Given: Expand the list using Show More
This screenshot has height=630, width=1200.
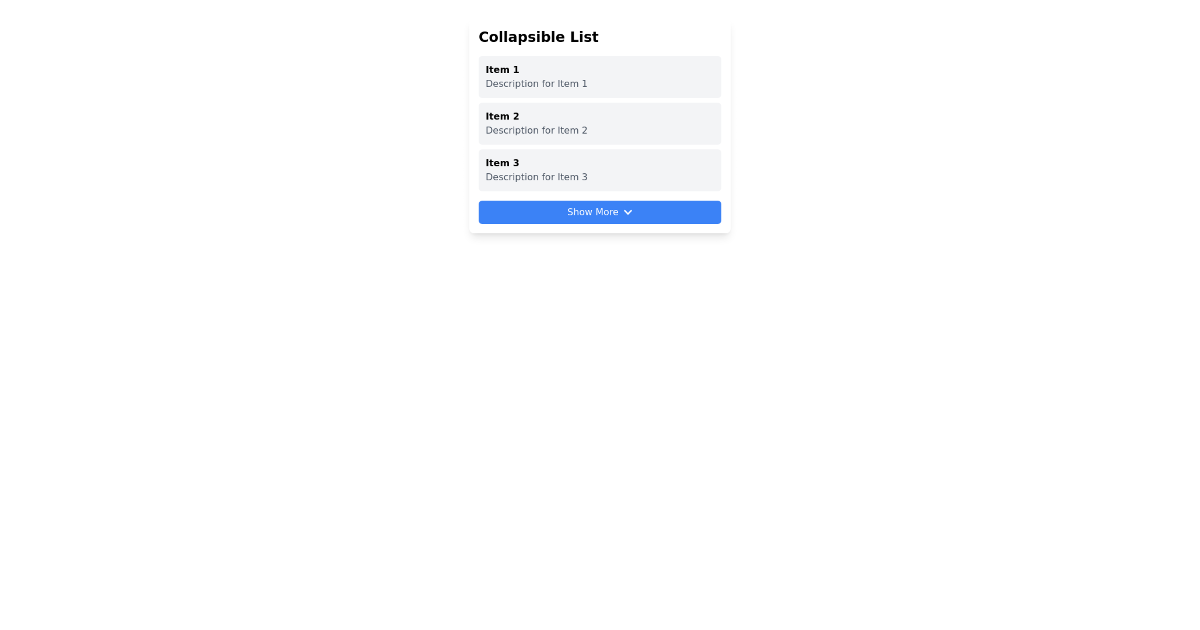Looking at the screenshot, I should (600, 212).
